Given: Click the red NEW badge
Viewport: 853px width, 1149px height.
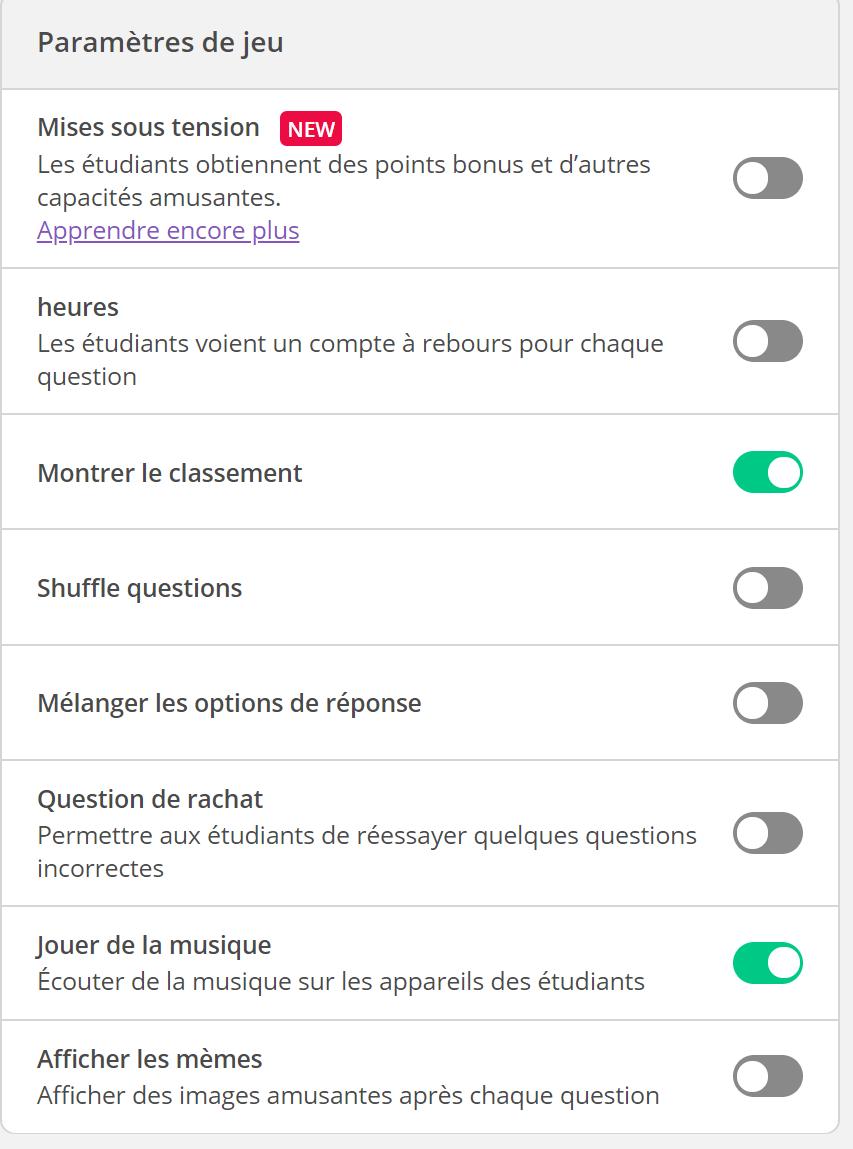Looking at the screenshot, I should 311,129.
